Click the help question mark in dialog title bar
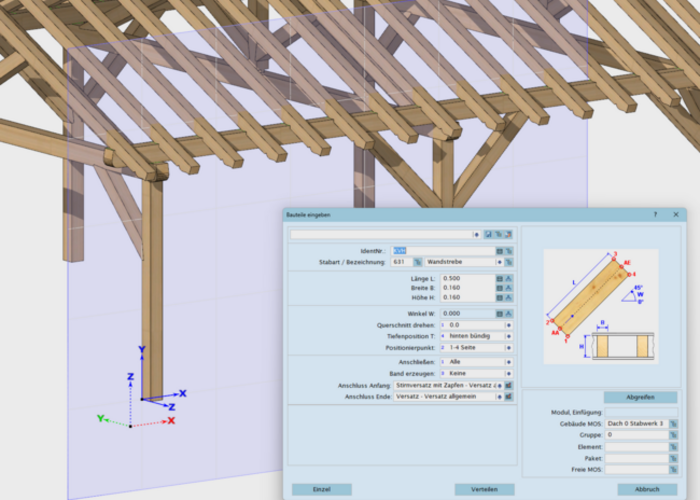 tap(655, 215)
